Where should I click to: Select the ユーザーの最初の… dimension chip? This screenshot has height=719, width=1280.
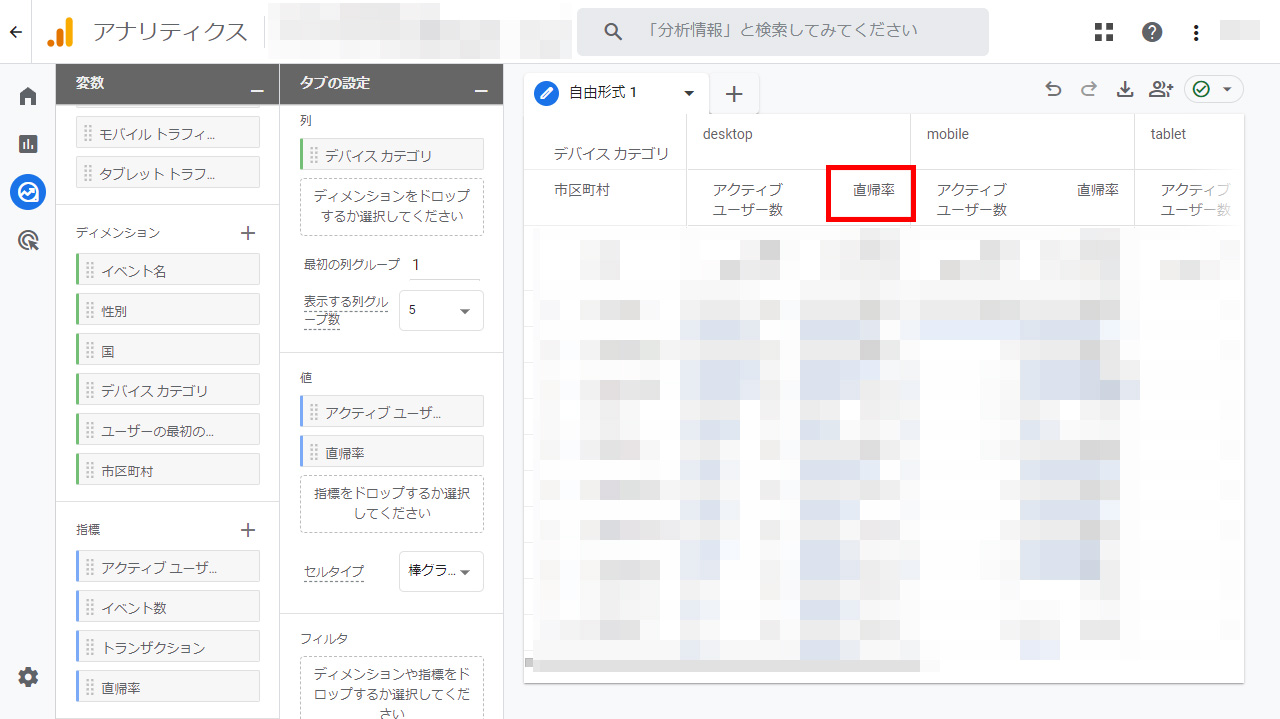168,430
